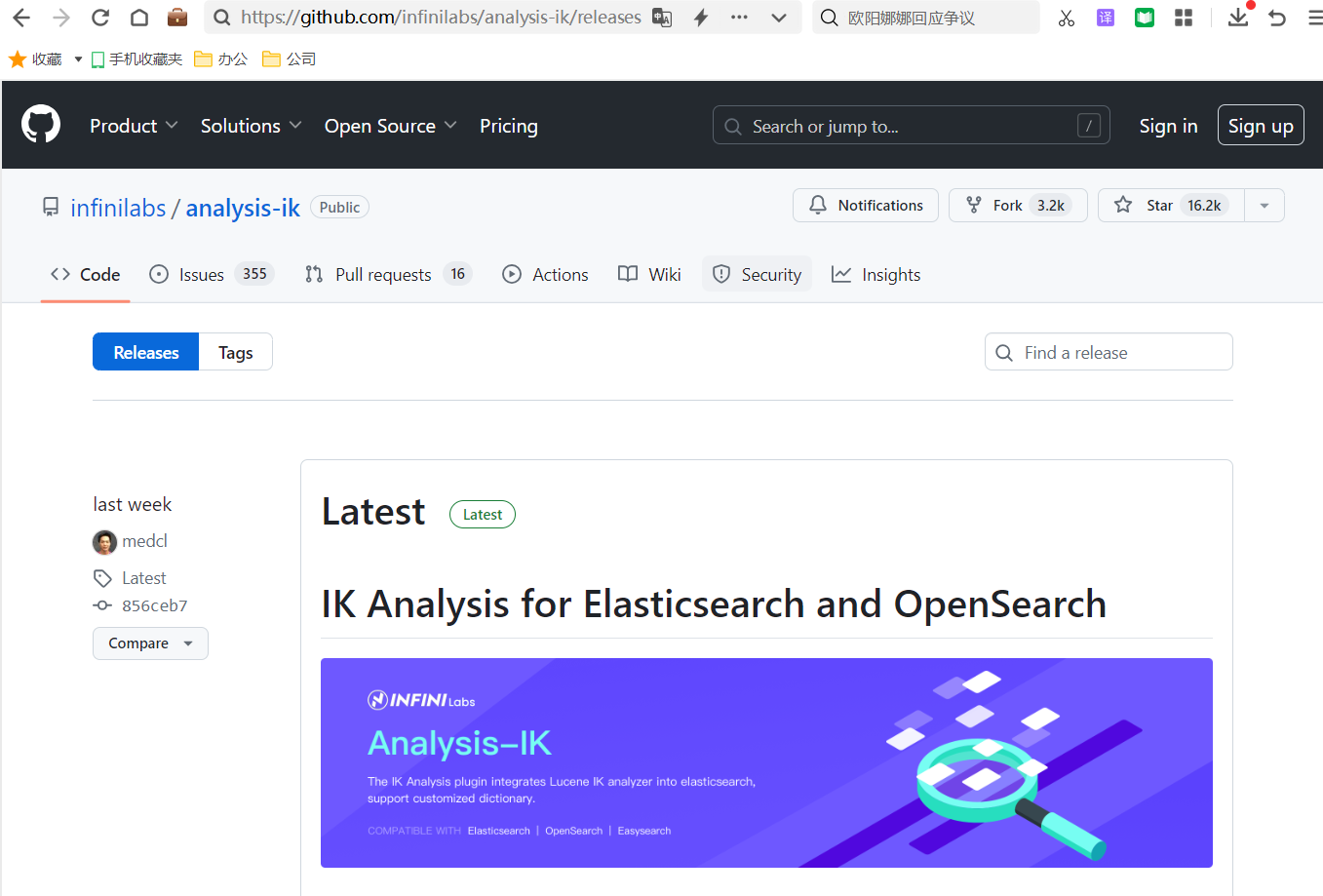Click the slash shortcut key icon
This screenshot has width=1323, height=896.
[1089, 125]
